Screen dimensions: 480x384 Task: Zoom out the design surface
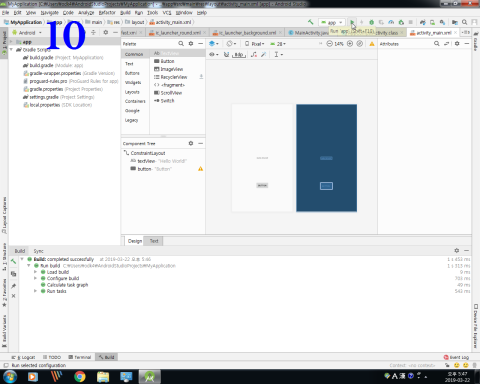click(329, 44)
